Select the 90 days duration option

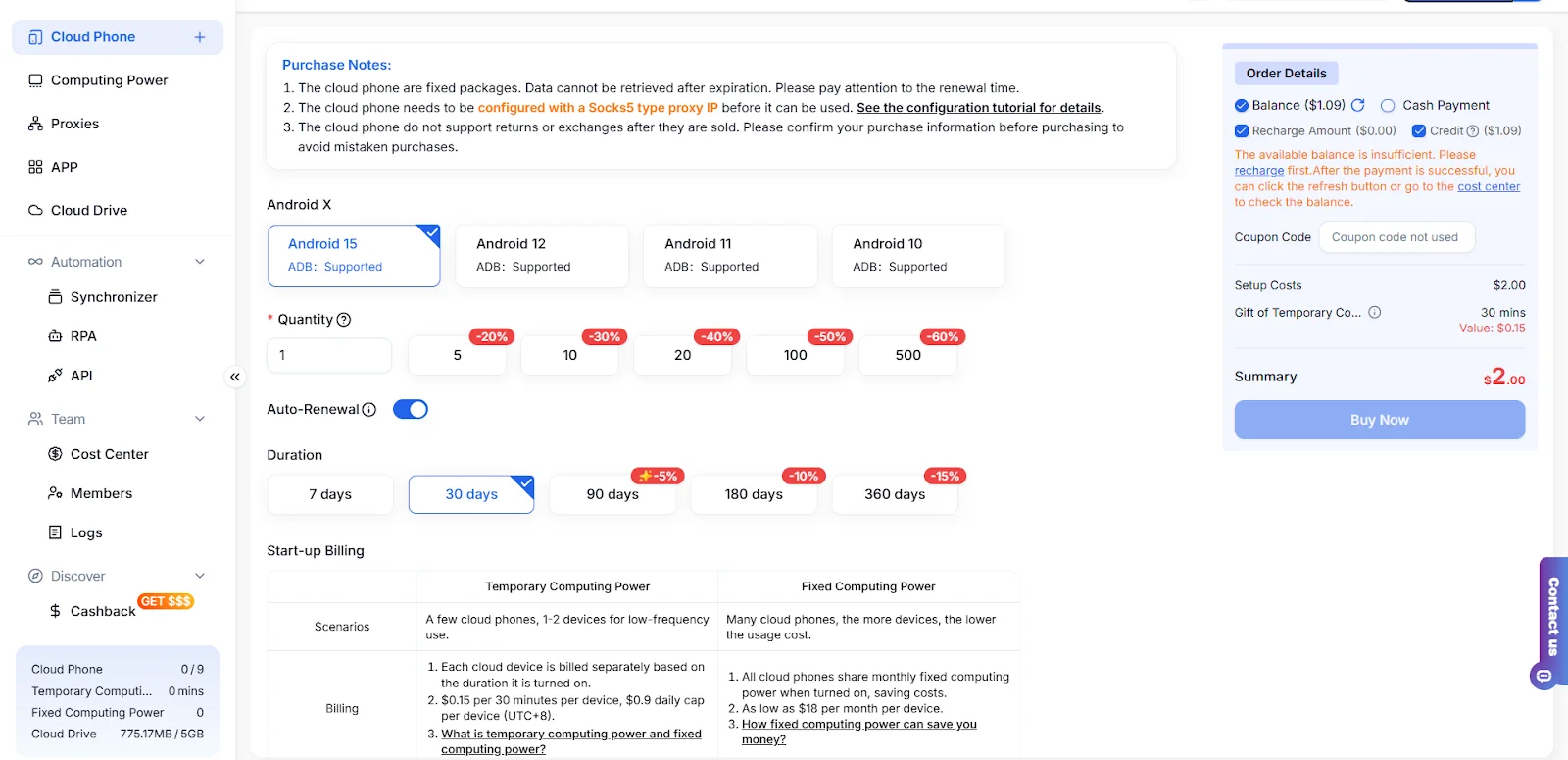click(x=612, y=494)
